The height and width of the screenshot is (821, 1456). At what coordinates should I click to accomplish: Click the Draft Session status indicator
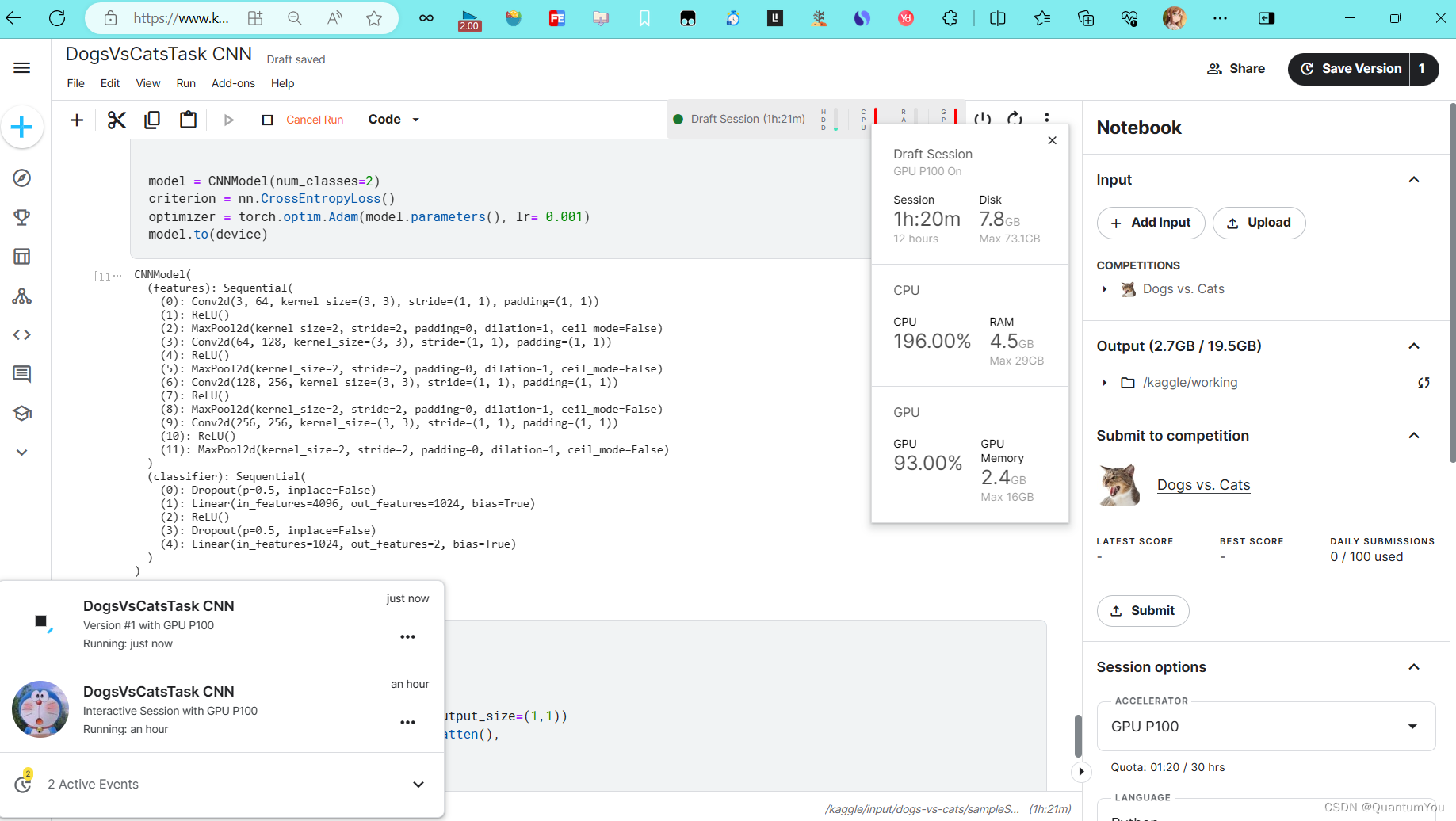(739, 119)
